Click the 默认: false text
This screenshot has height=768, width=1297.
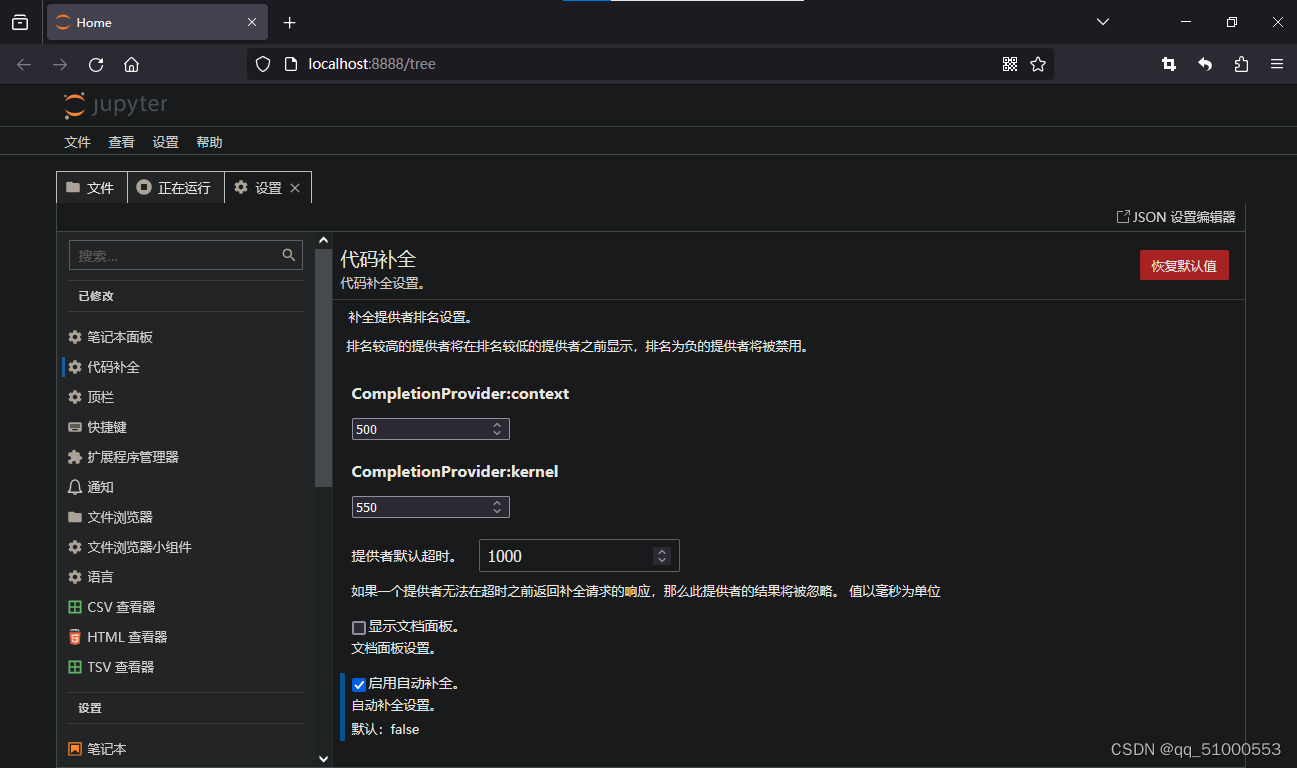pos(386,730)
